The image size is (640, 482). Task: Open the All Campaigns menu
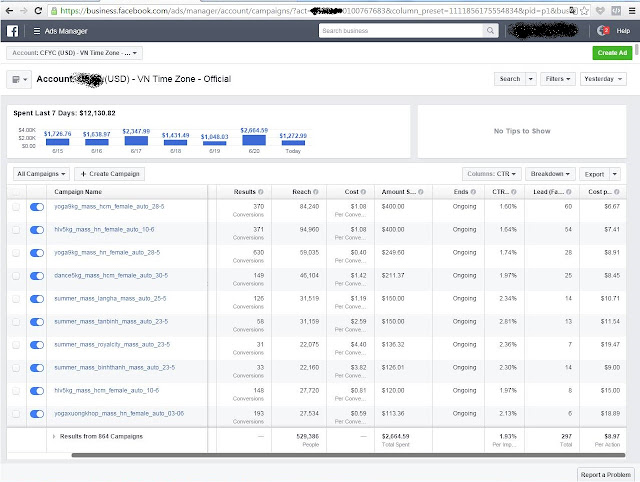(x=41, y=174)
